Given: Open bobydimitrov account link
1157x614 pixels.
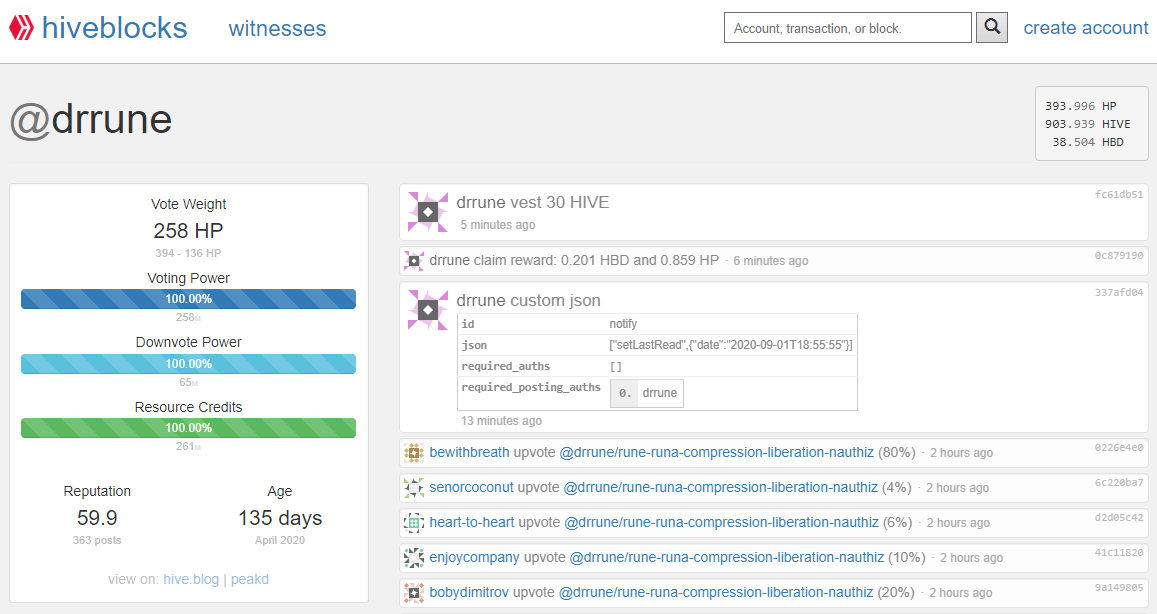Looking at the screenshot, I should tap(469, 593).
